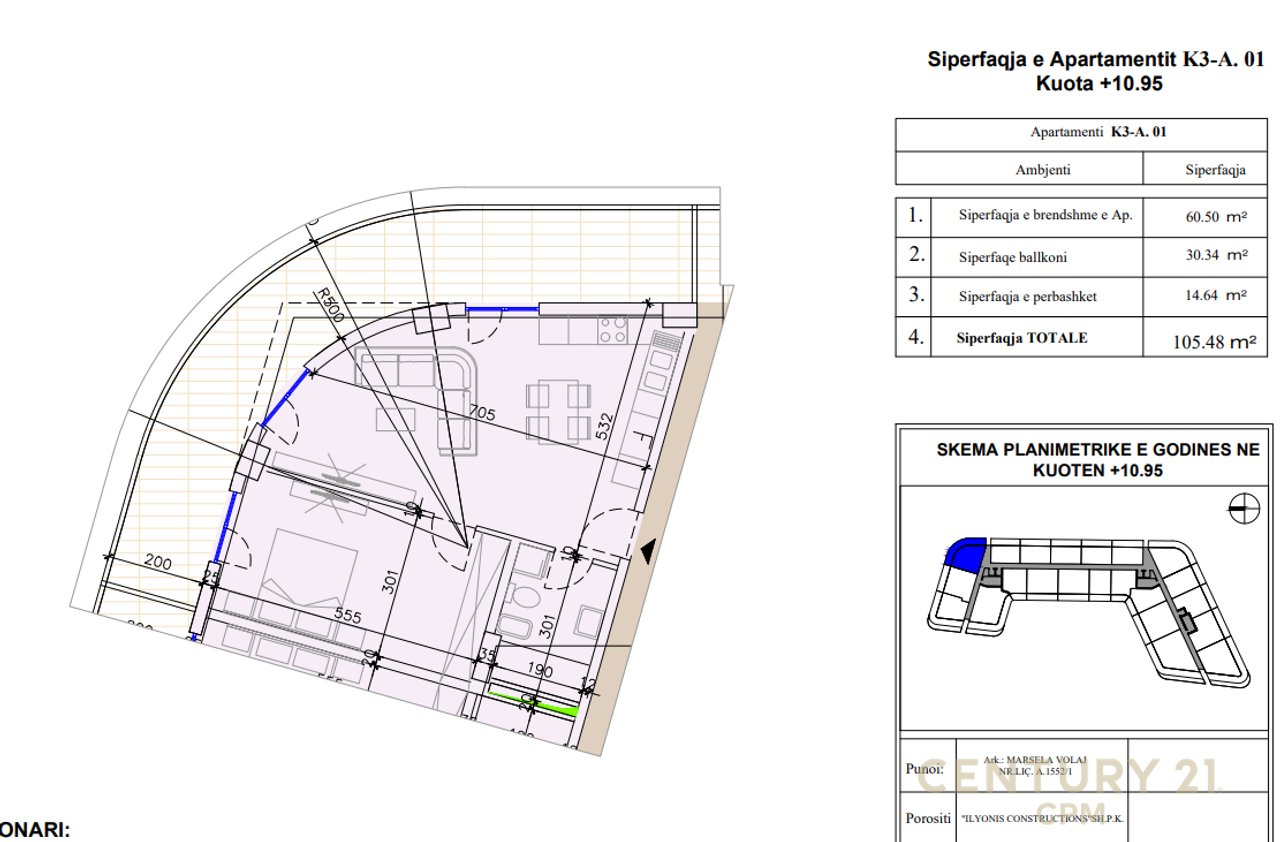Click the 'Kuota +10.95' heading
This screenshot has width=1280, height=842.
tap(1099, 84)
